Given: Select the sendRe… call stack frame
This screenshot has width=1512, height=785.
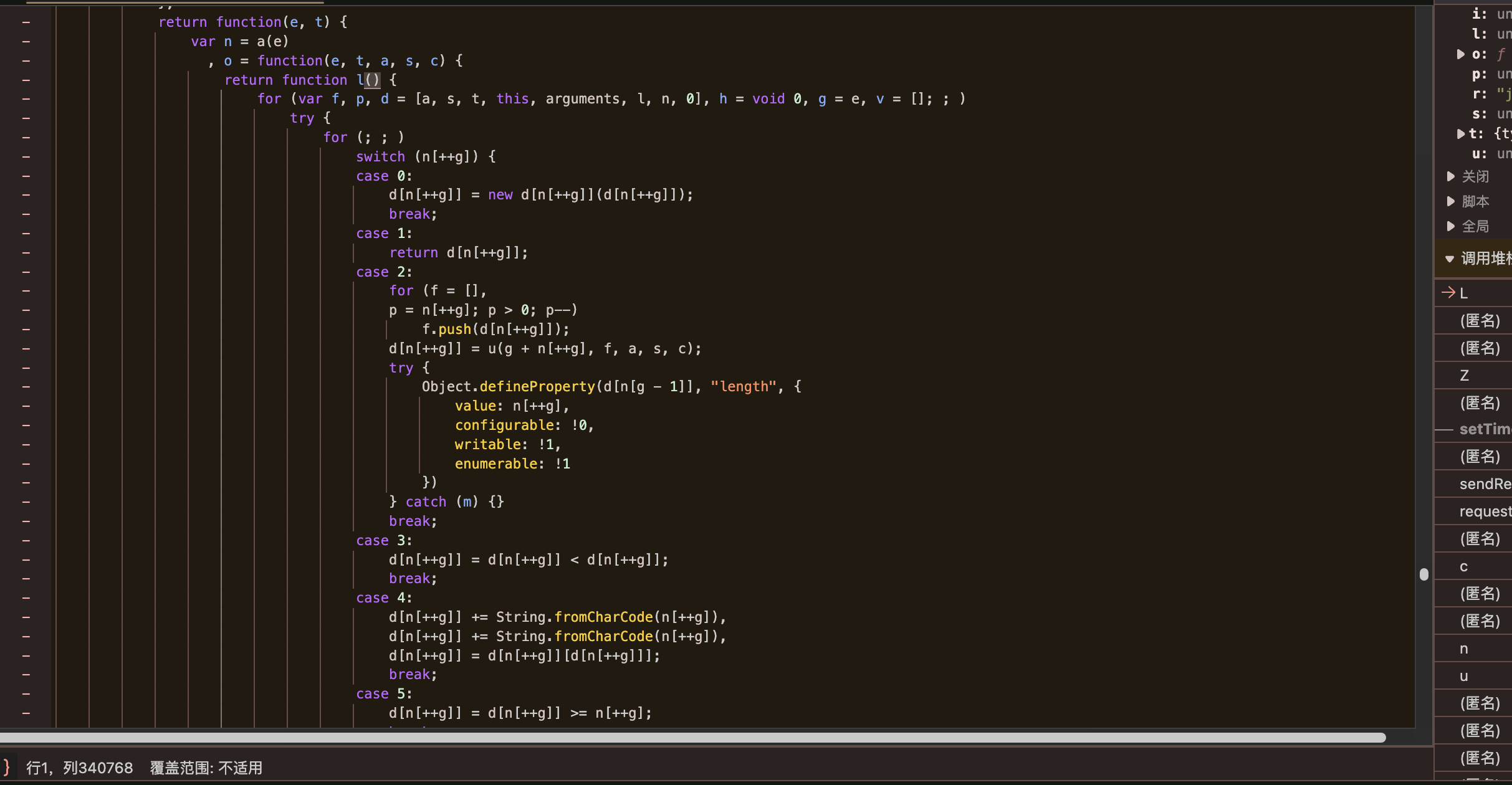Looking at the screenshot, I should click(1475, 484).
